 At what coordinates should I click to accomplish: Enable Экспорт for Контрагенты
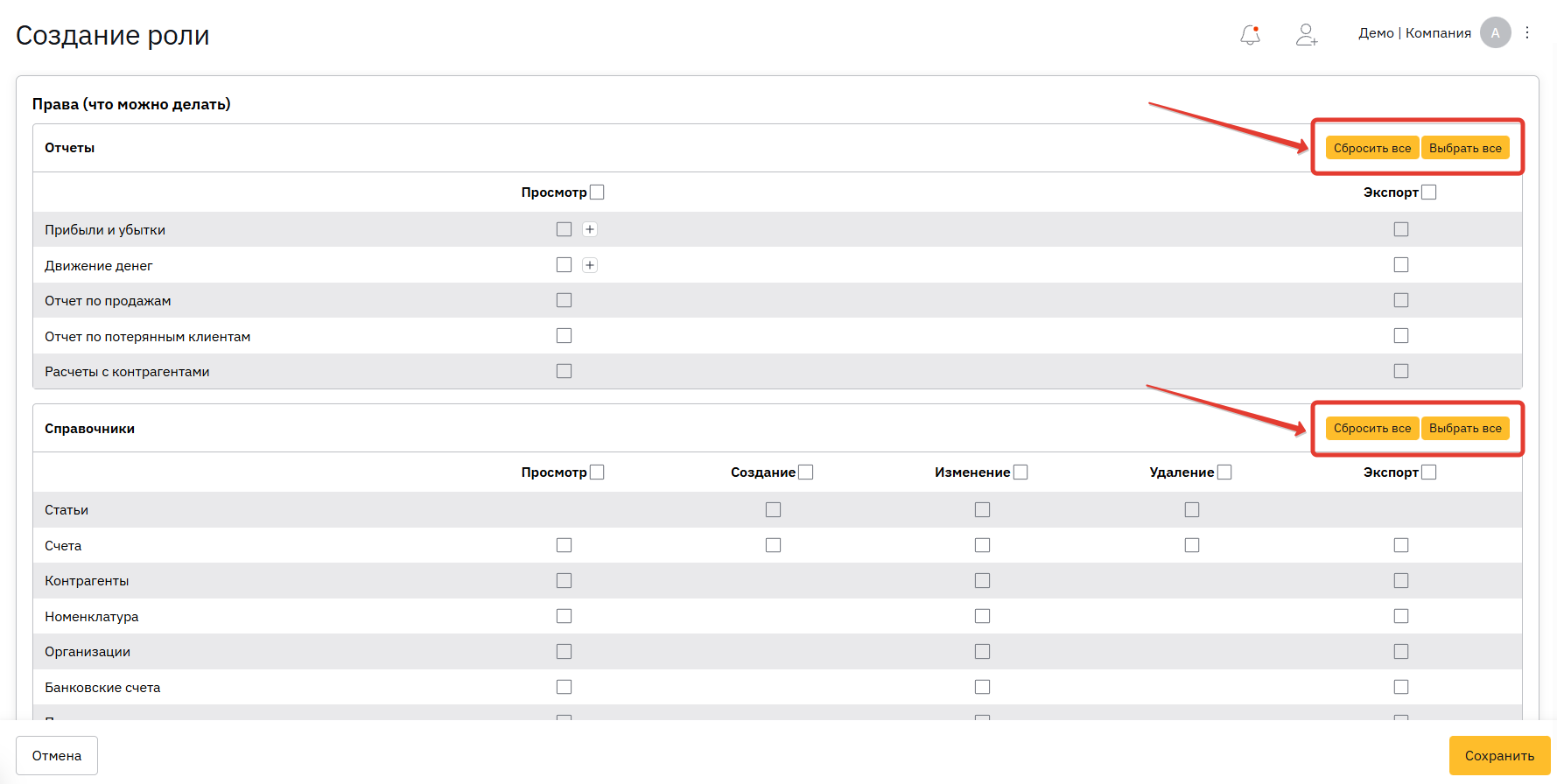click(x=1401, y=581)
